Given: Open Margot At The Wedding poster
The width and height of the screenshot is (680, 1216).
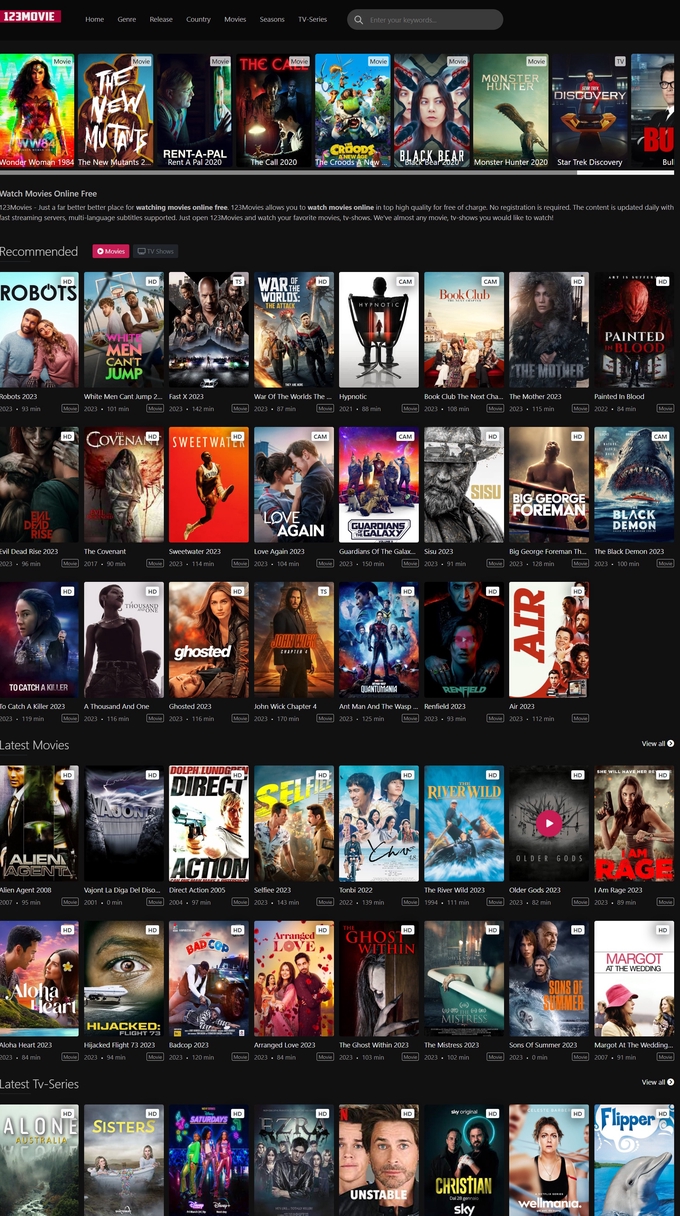Looking at the screenshot, I should coord(634,979).
